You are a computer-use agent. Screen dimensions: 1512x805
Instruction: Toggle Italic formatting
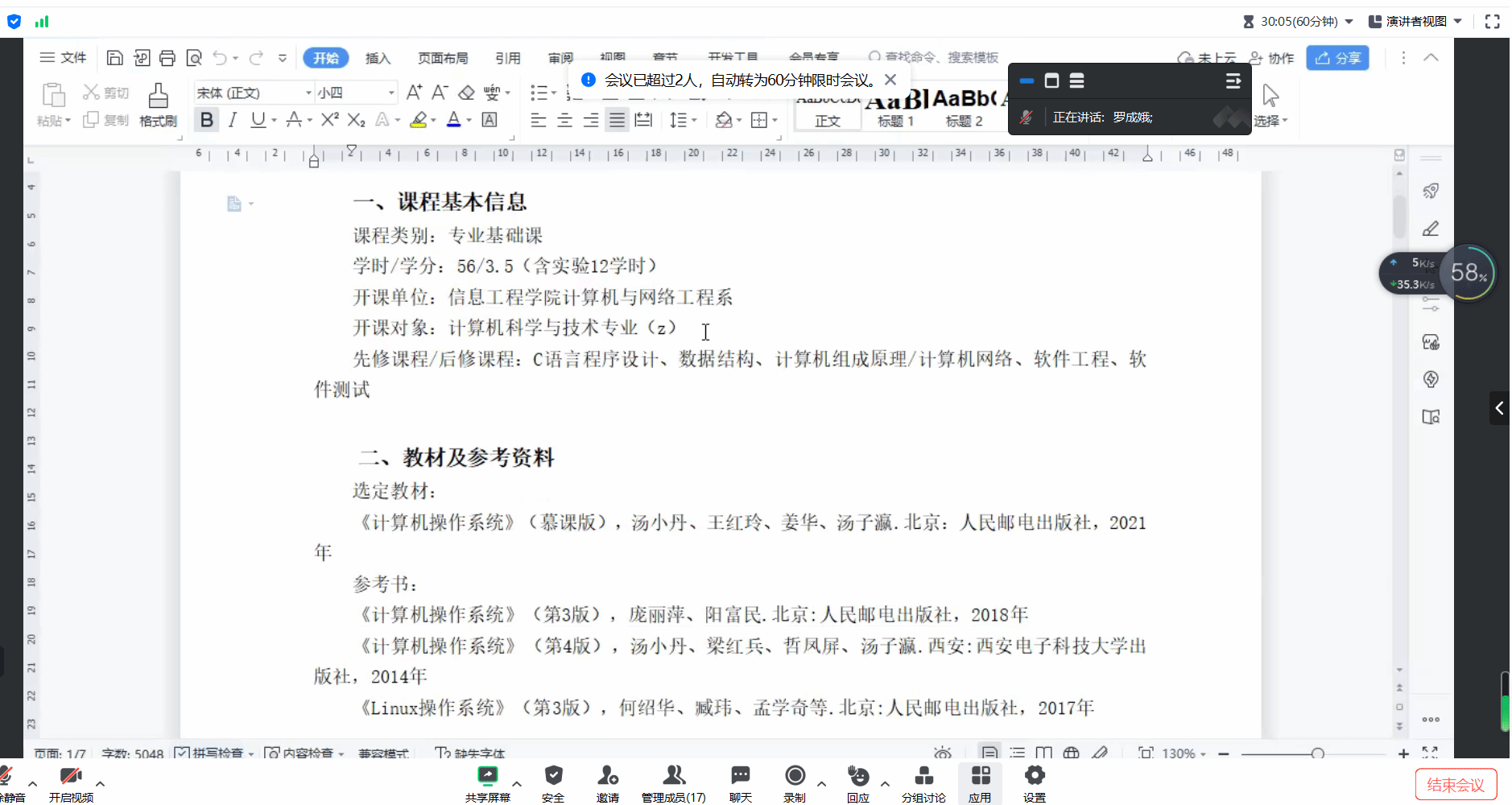coord(233,120)
